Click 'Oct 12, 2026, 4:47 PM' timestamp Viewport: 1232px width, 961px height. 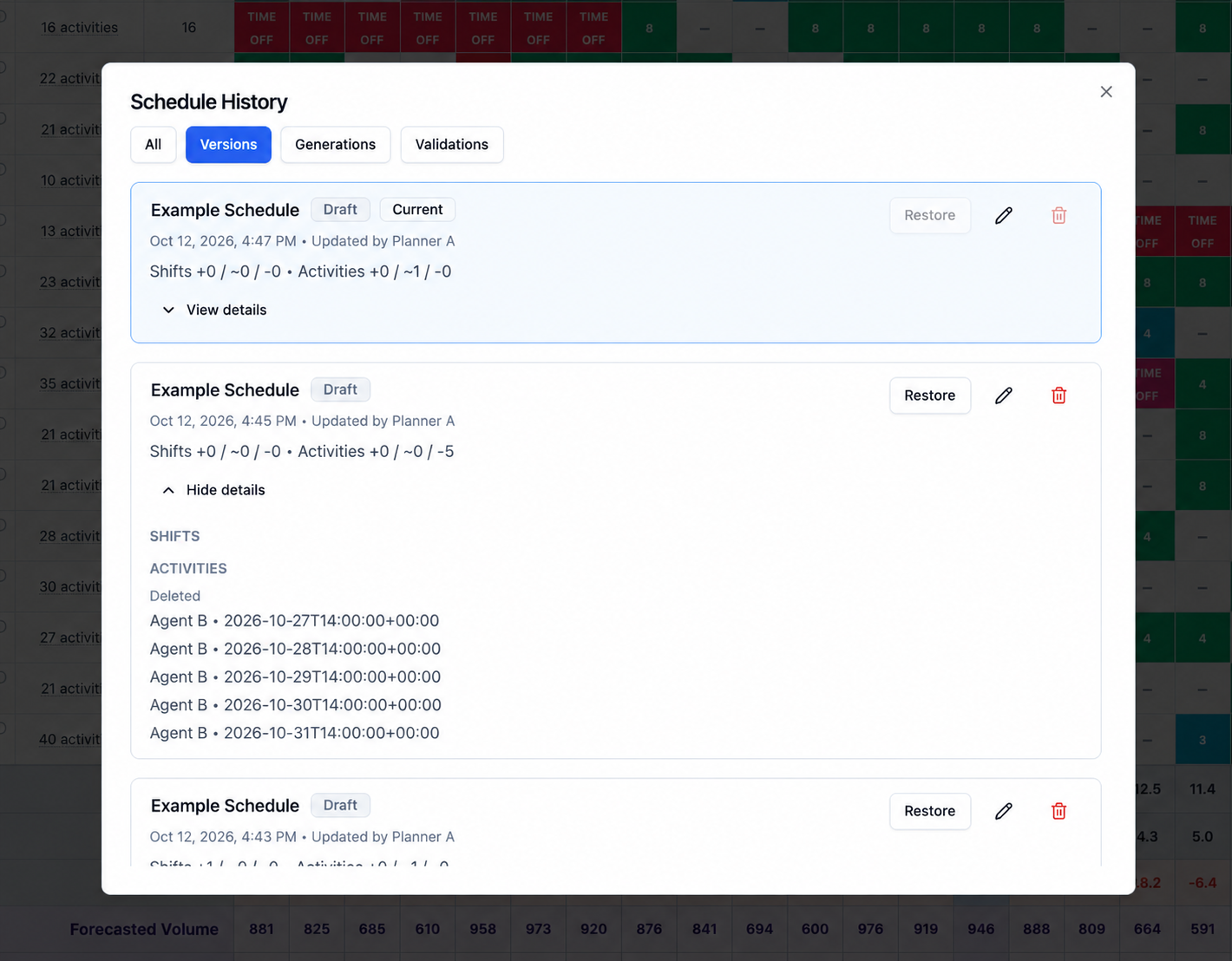point(223,241)
